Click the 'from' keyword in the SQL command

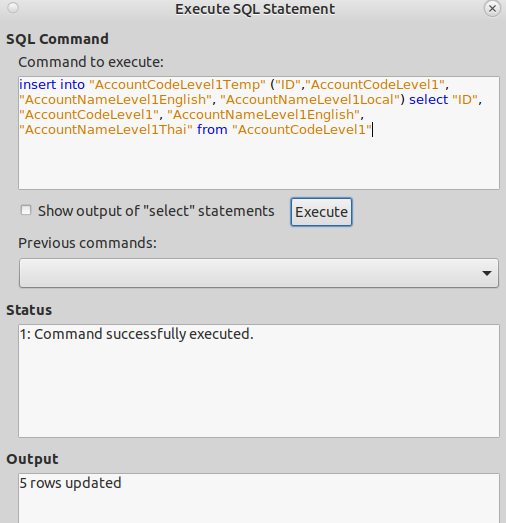pos(212,129)
